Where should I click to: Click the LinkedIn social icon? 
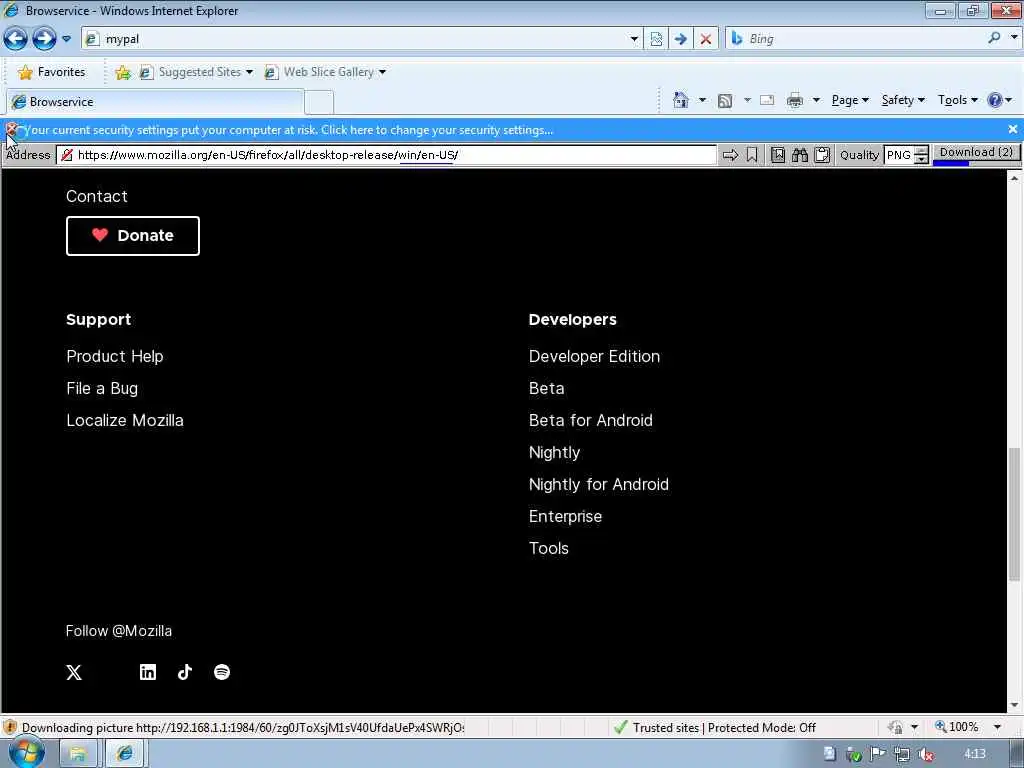coord(148,672)
